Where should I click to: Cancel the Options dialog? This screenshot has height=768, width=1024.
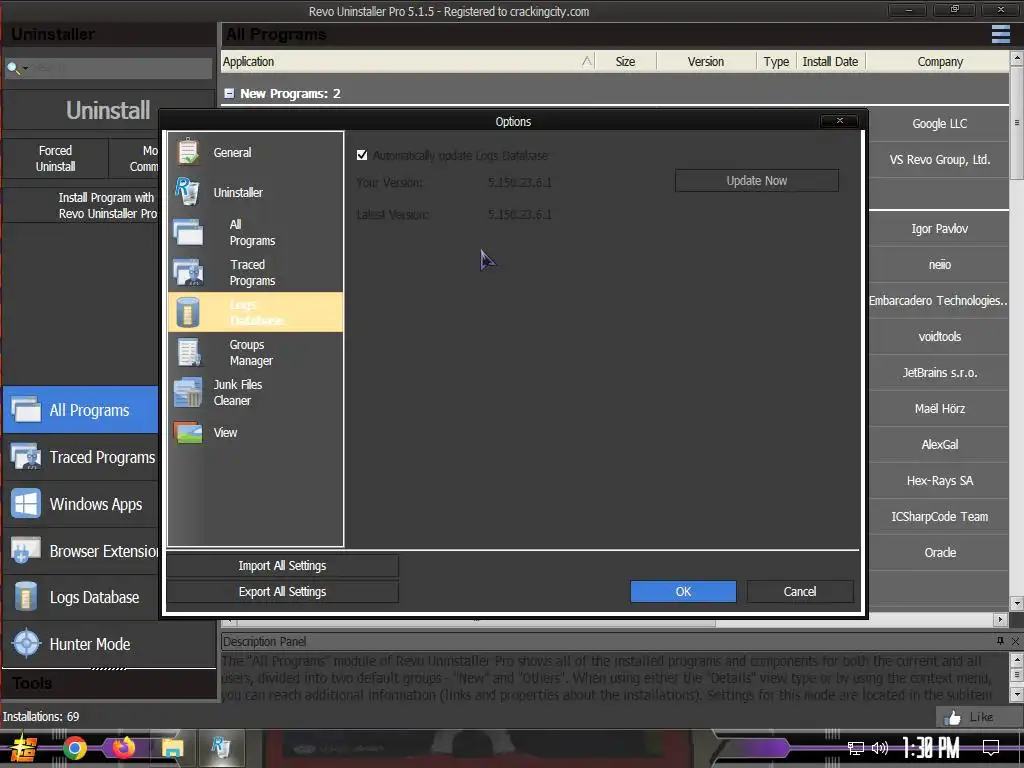[x=799, y=592]
